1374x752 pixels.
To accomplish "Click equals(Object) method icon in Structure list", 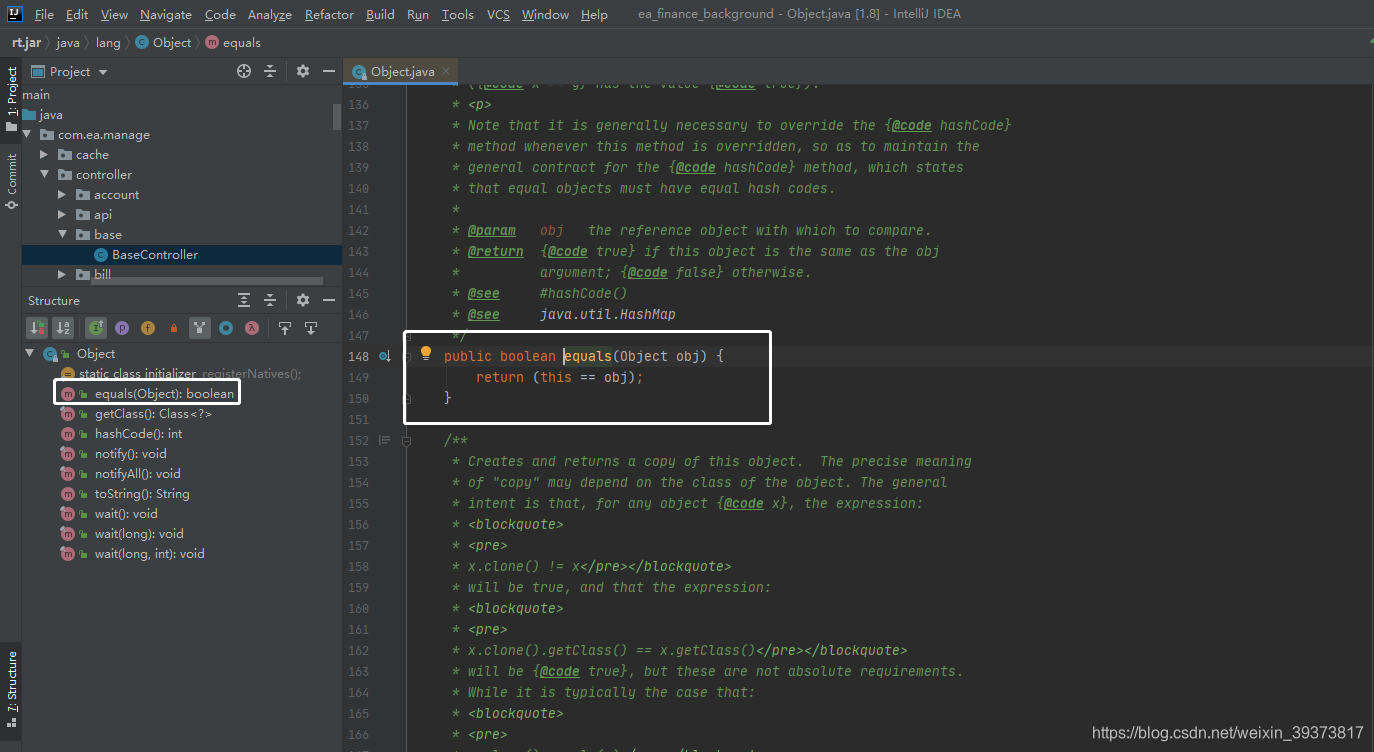I will tap(68, 394).
